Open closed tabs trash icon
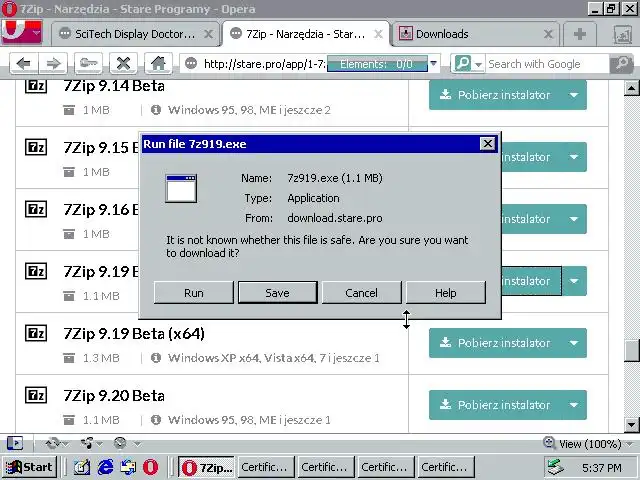The image size is (640, 480). point(622,35)
